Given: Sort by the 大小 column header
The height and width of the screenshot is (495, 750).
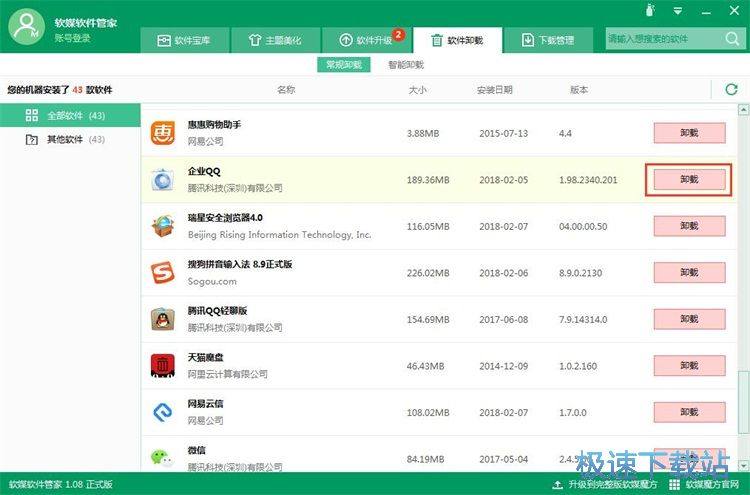Looking at the screenshot, I should (418, 89).
